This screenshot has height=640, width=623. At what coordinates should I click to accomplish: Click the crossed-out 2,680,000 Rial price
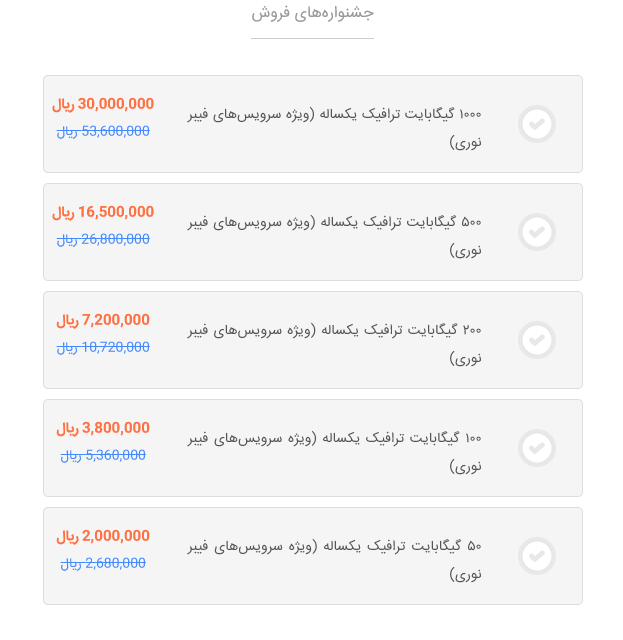[x=103, y=563]
